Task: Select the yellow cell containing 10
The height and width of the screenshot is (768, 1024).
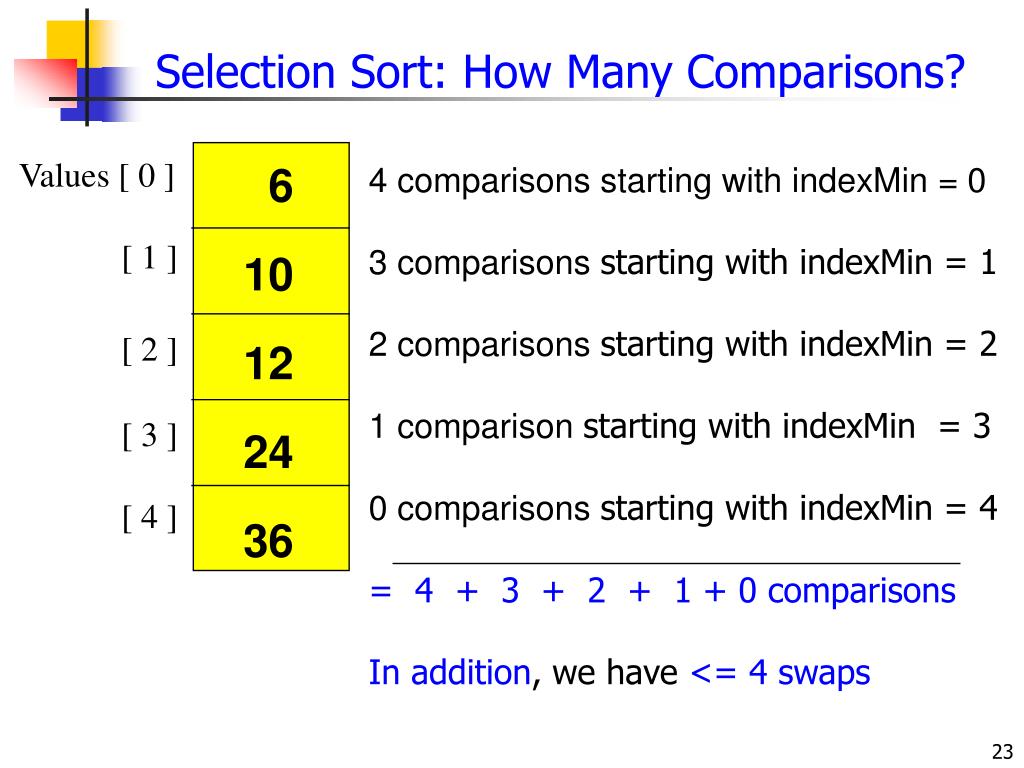Action: pos(271,271)
